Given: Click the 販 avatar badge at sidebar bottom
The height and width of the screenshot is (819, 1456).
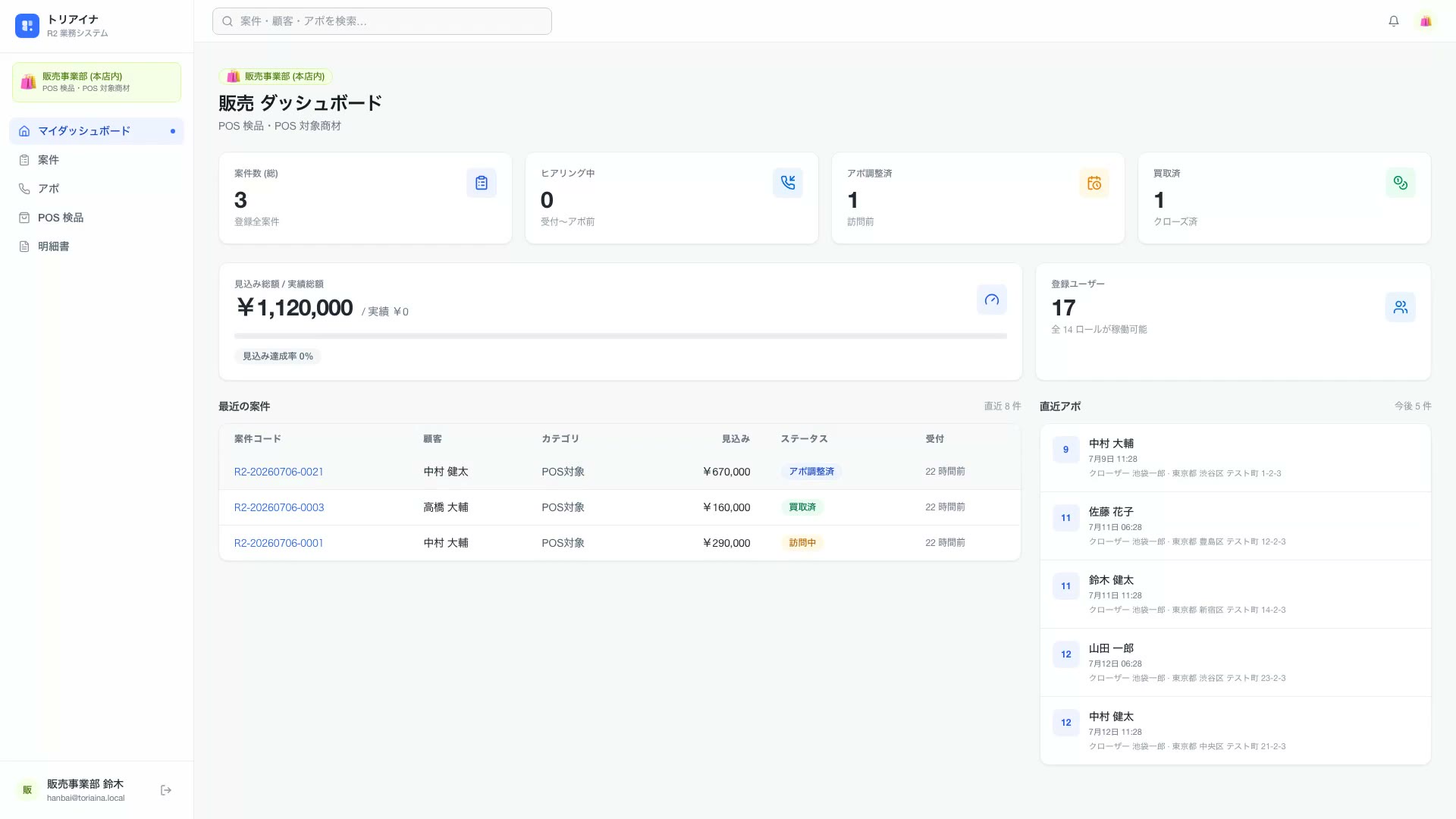Looking at the screenshot, I should click(27, 790).
